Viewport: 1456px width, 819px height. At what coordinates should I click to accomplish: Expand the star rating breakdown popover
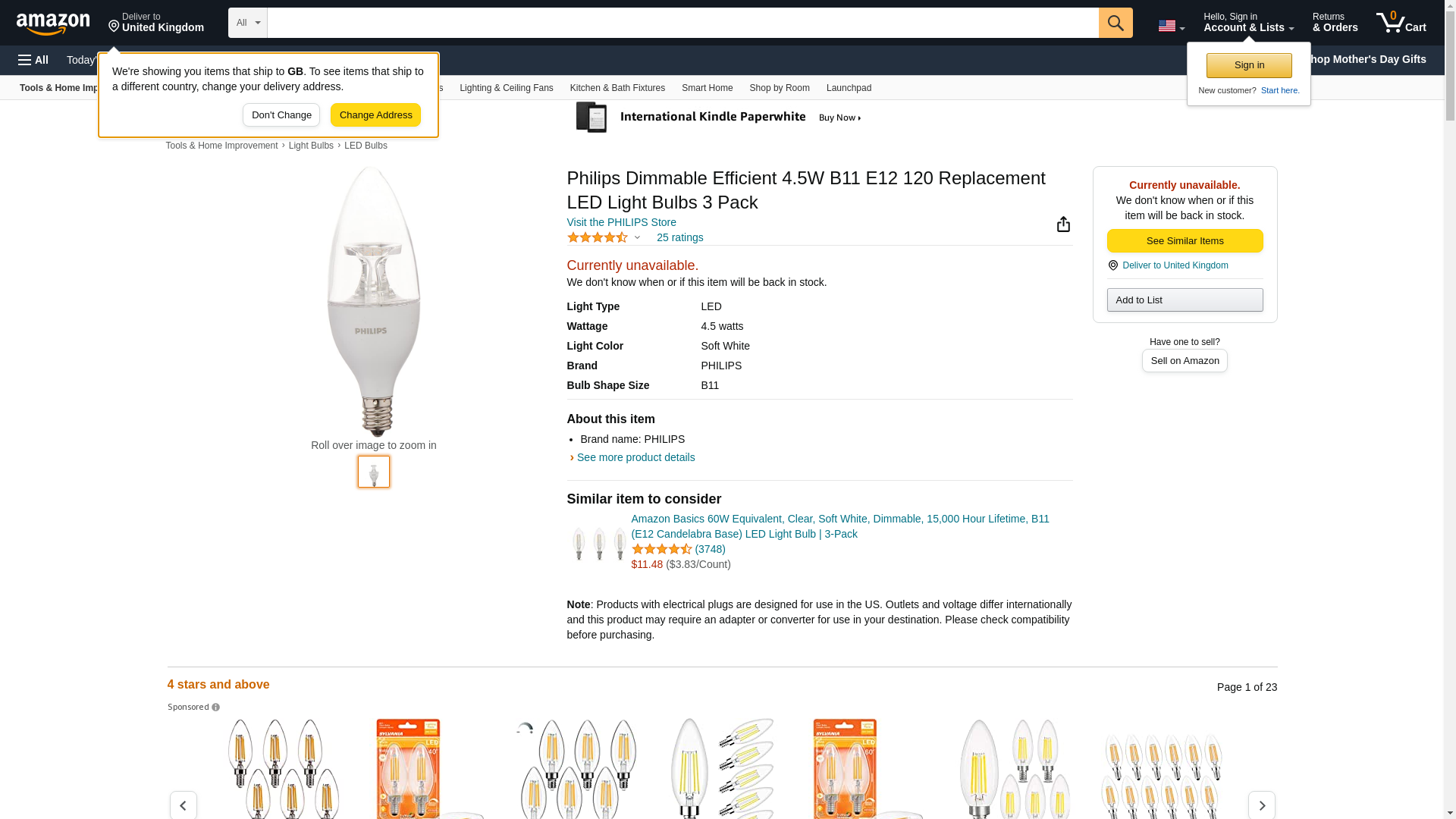[x=637, y=237]
